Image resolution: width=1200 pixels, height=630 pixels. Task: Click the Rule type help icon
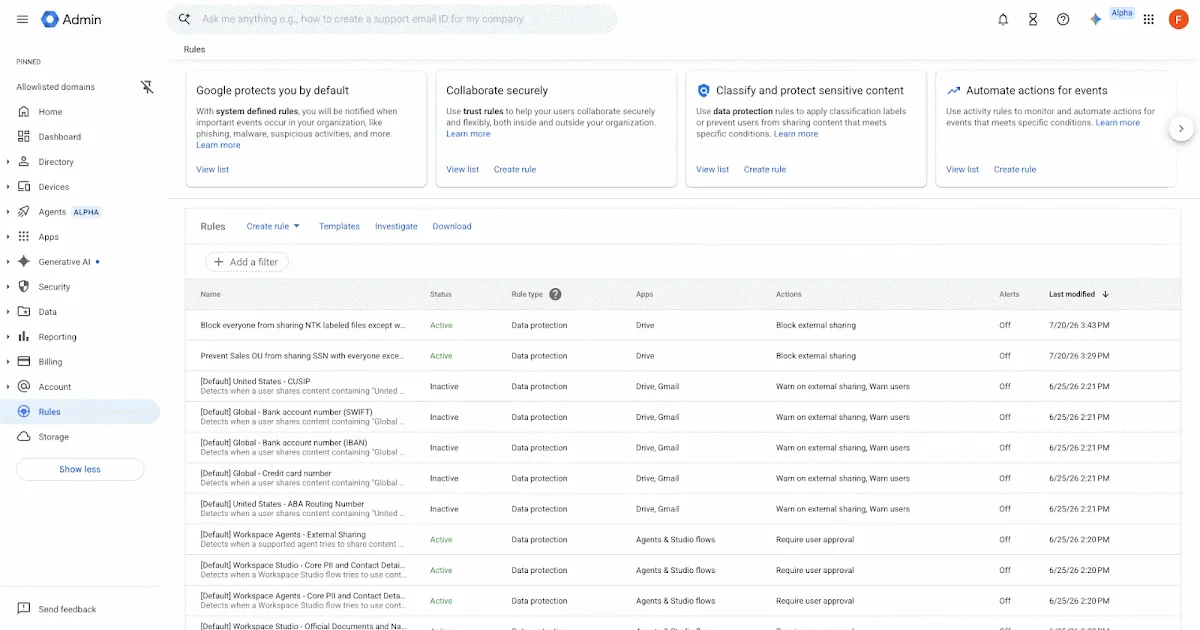[x=555, y=294]
